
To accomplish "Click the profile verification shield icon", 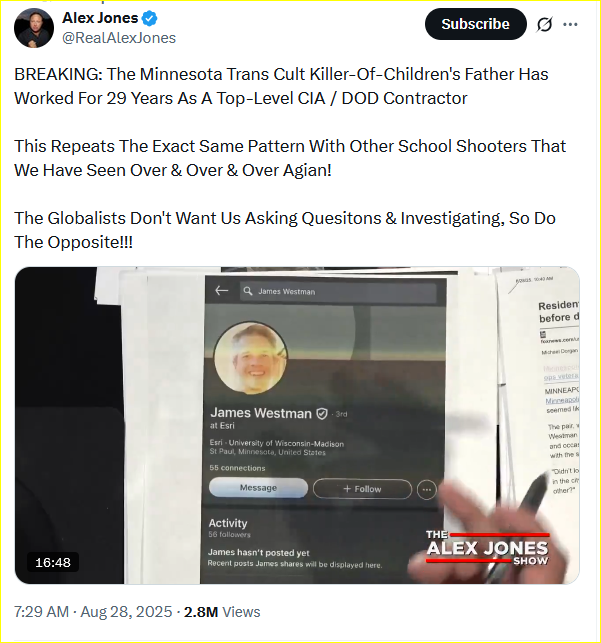I will (x=322, y=414).
